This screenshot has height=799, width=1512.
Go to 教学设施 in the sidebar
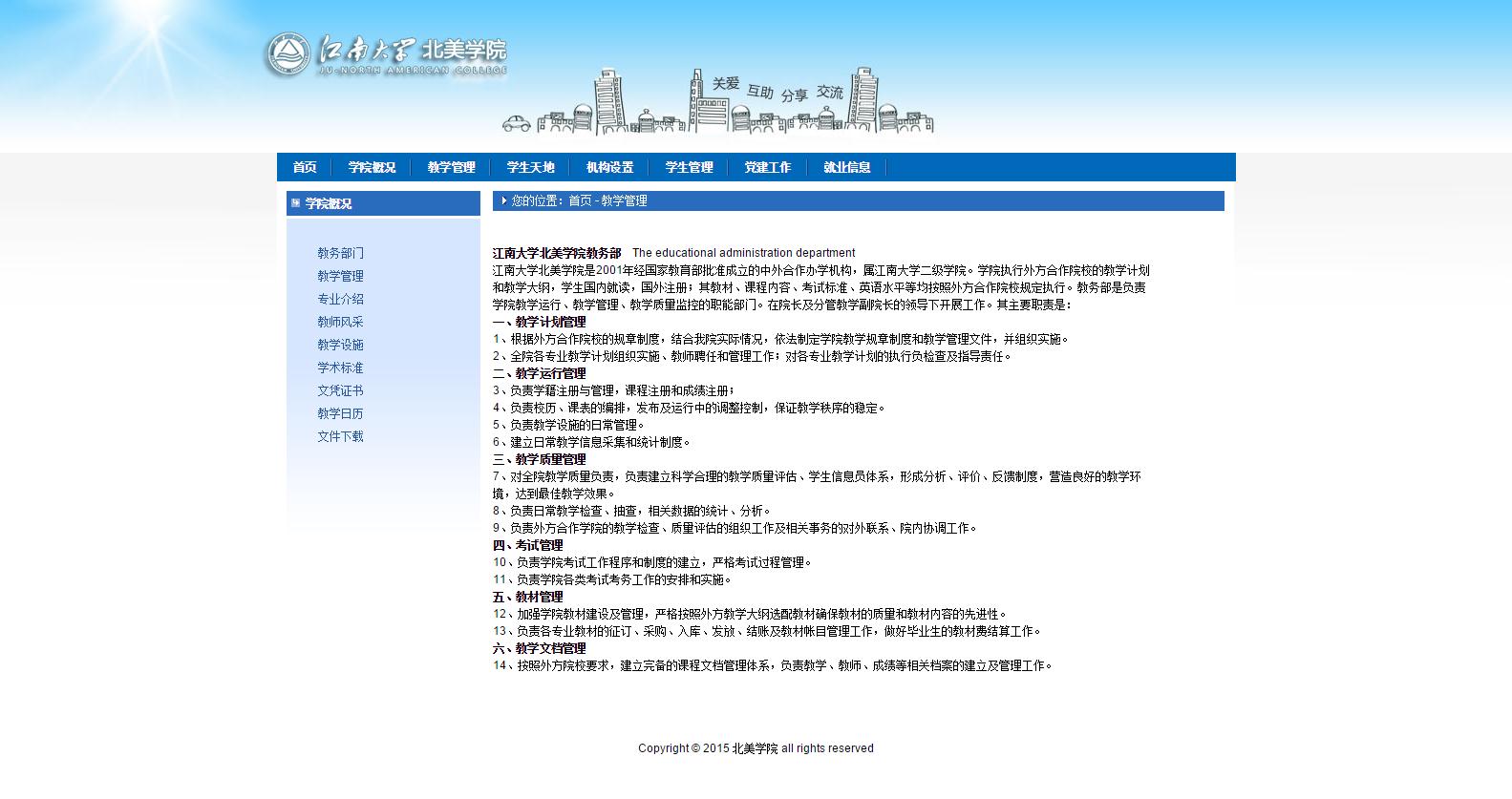340,345
